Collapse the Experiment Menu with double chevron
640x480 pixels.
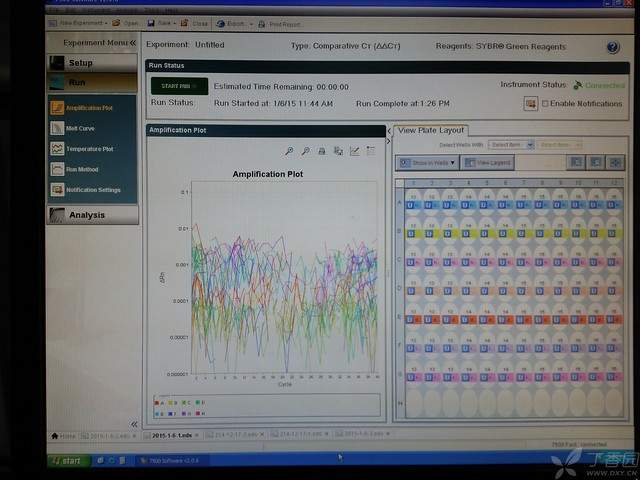pyautogui.click(x=133, y=43)
